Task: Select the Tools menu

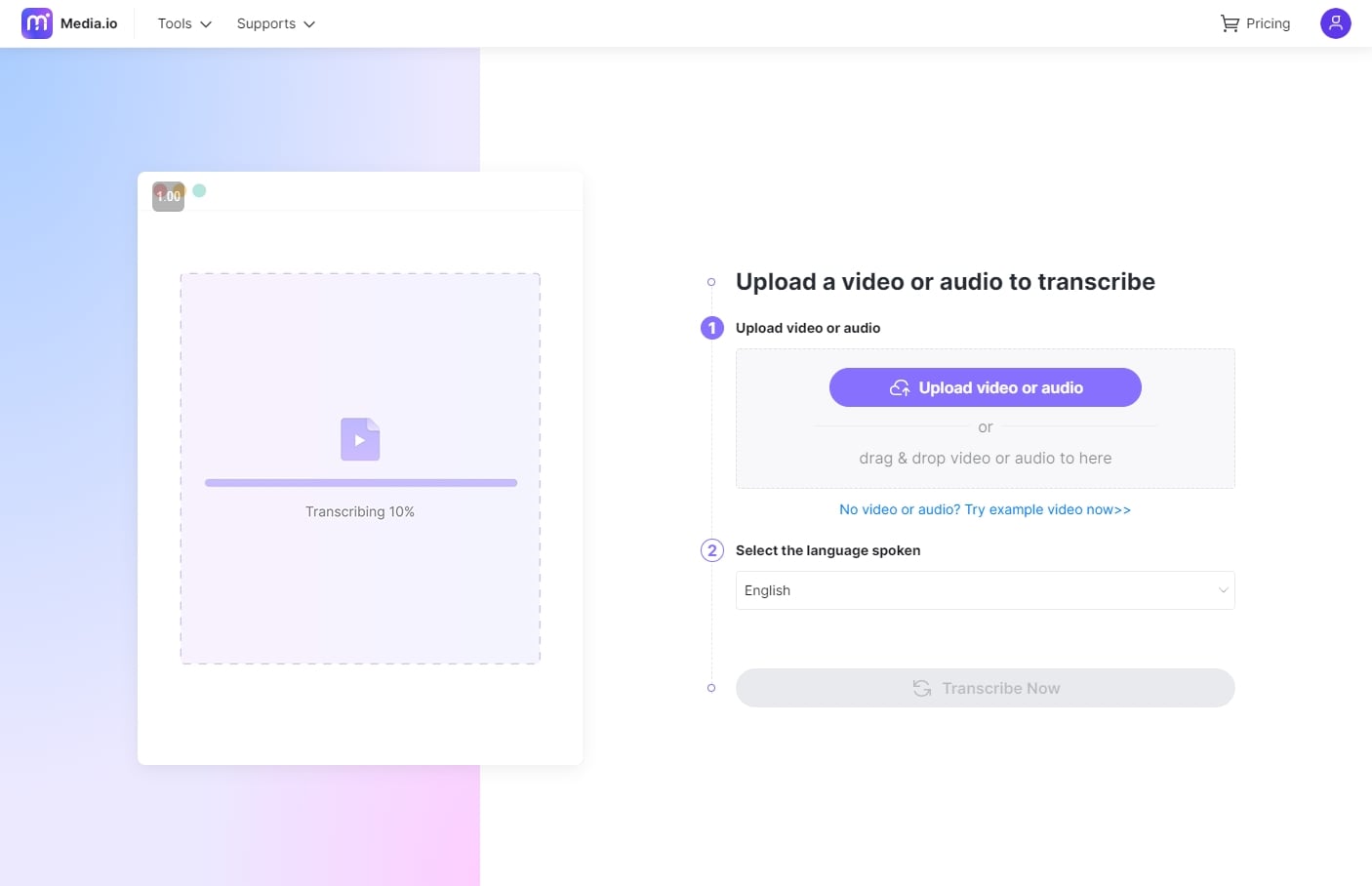Action: pyautogui.click(x=175, y=23)
